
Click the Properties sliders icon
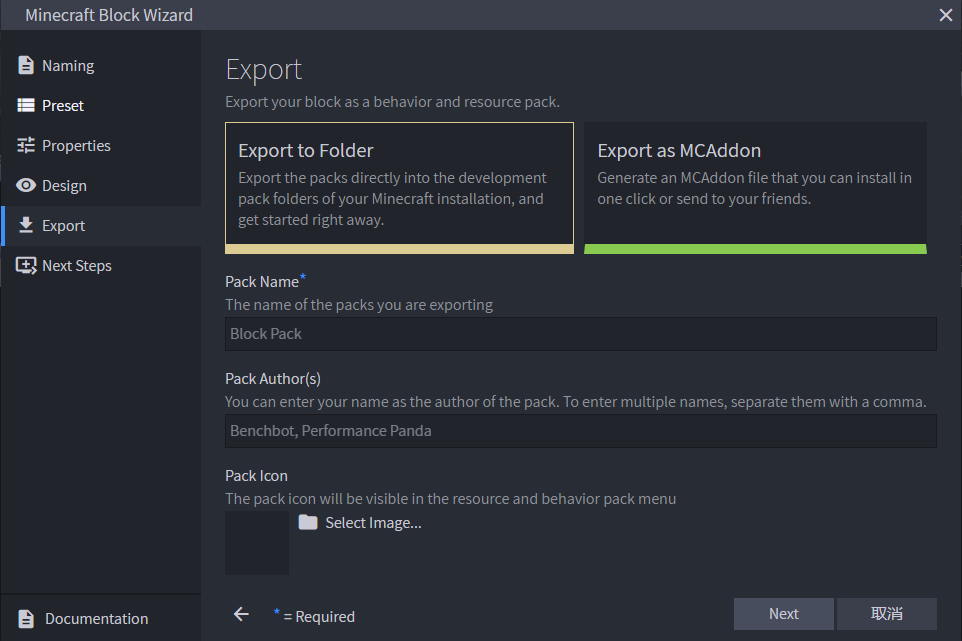click(26, 145)
